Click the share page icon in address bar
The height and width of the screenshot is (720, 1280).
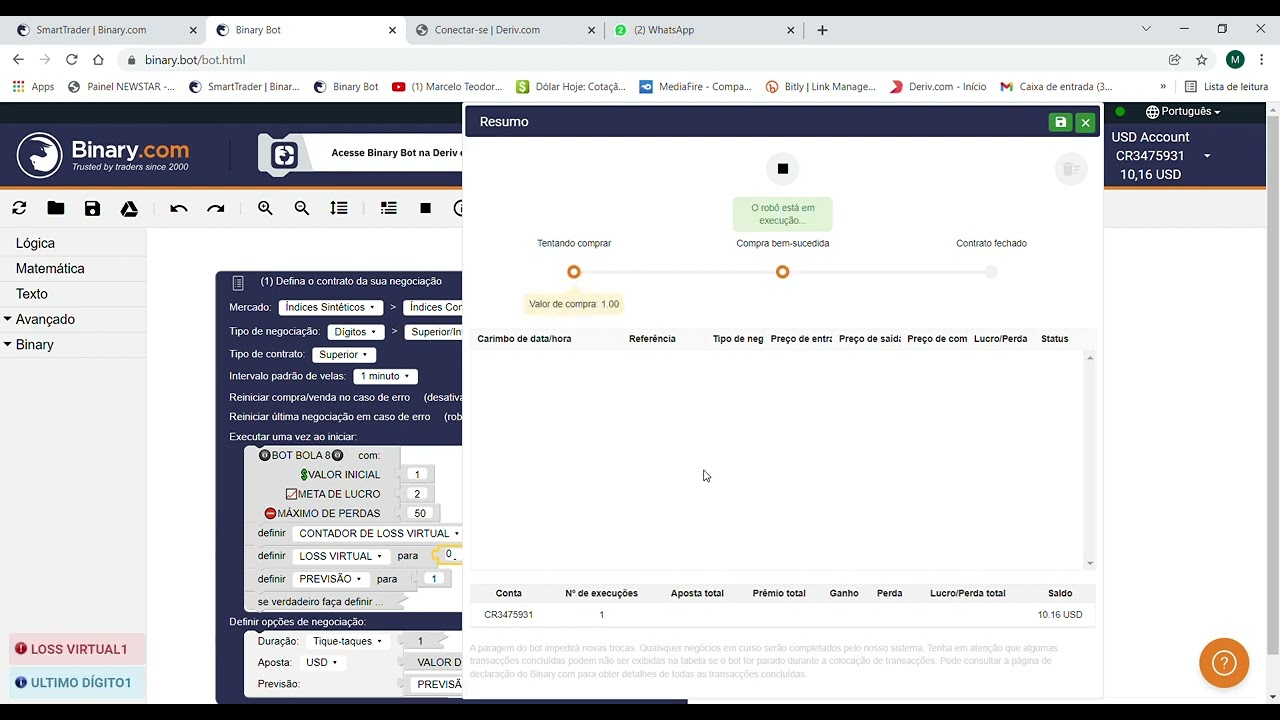pos(1175,60)
